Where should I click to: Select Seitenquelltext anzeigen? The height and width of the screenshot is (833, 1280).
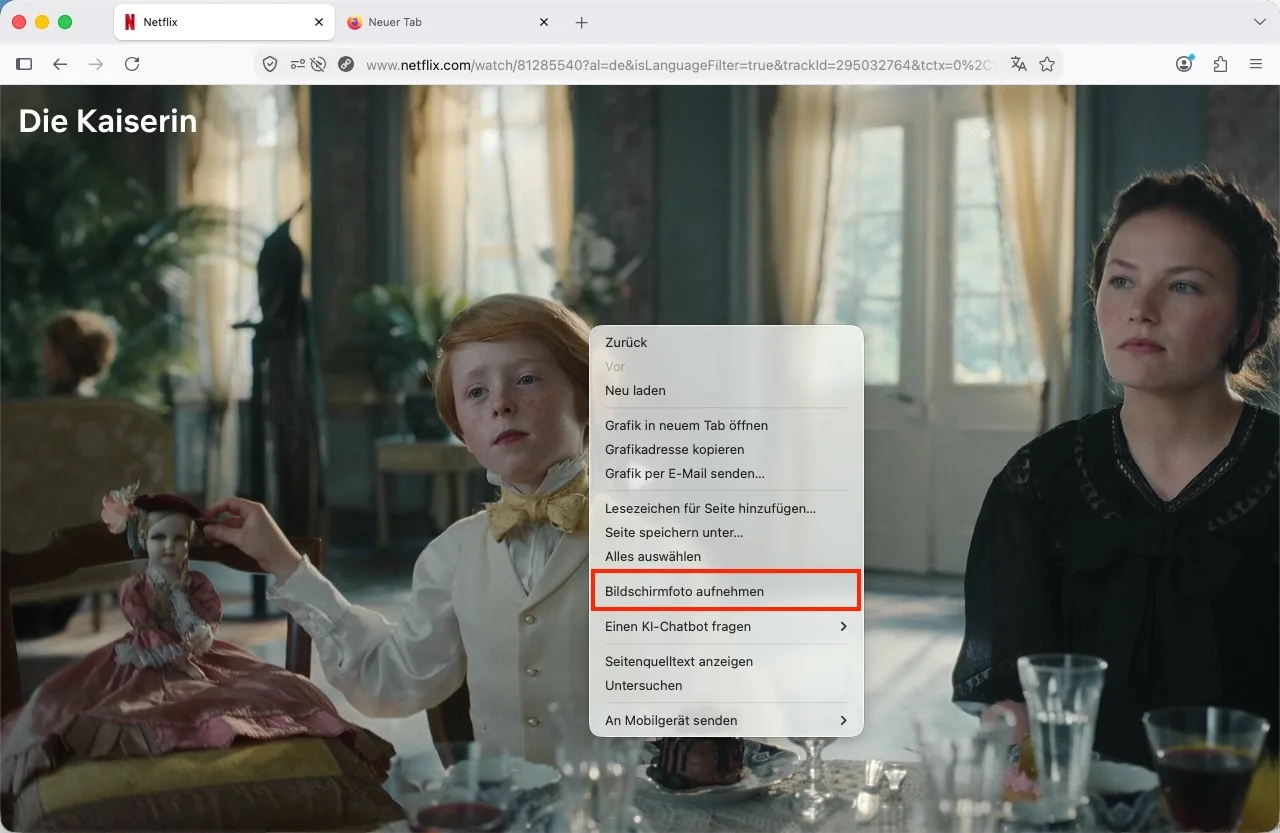pos(726,661)
